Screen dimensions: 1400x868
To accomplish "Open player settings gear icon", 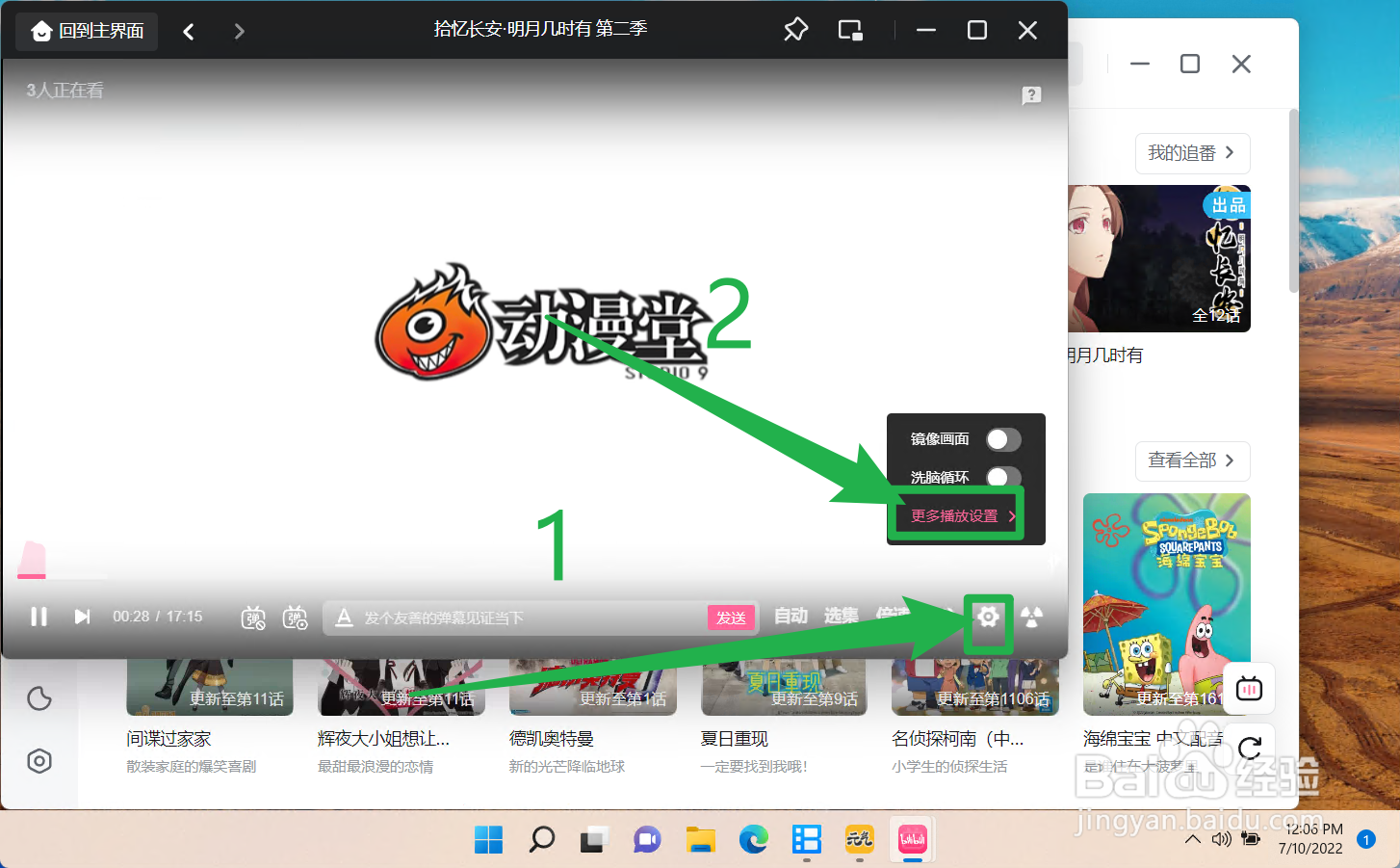I will click(x=988, y=617).
